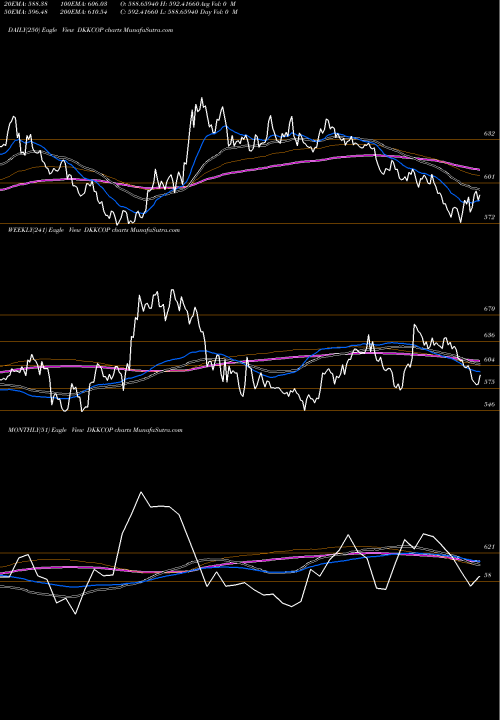Click the 572 price level on daily chart

[x=489, y=217]
